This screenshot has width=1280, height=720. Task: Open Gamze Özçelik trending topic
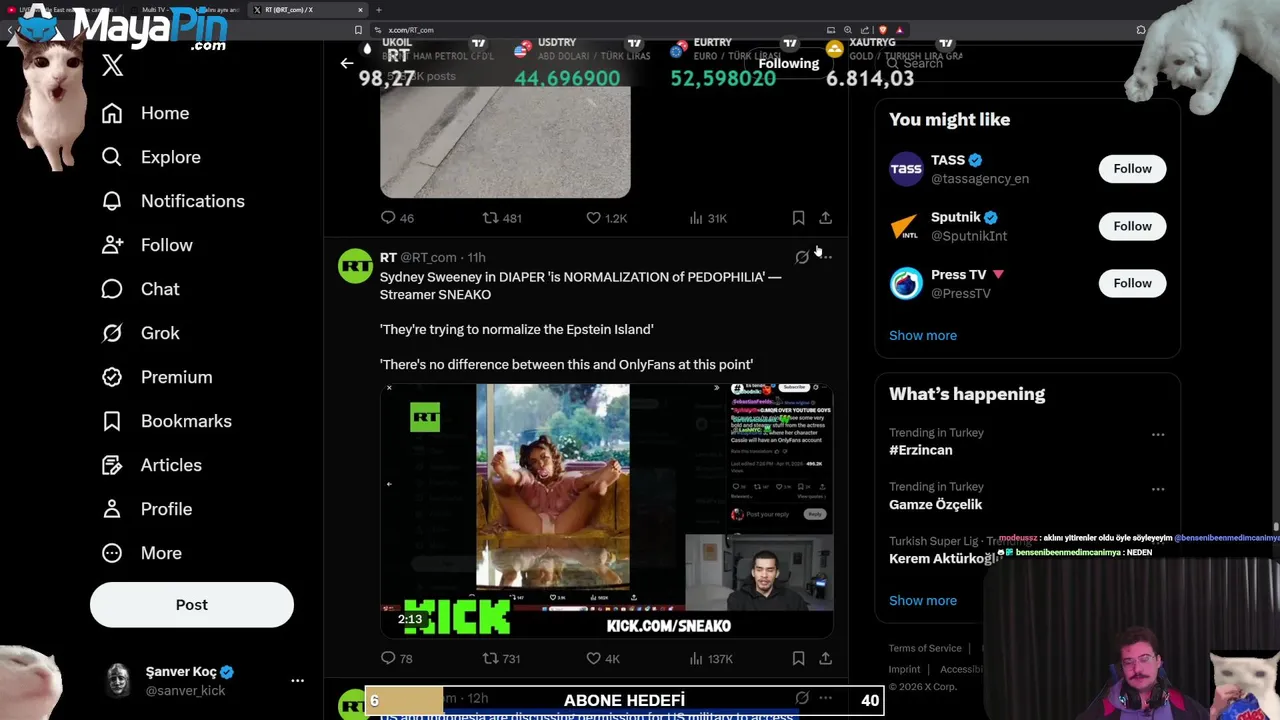[936, 504]
